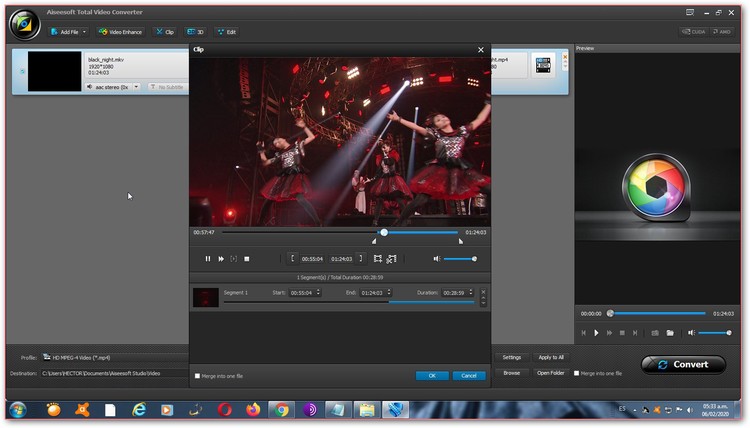Open Firefox from the taskbar
This screenshot has height=428, width=750.
pos(253,410)
